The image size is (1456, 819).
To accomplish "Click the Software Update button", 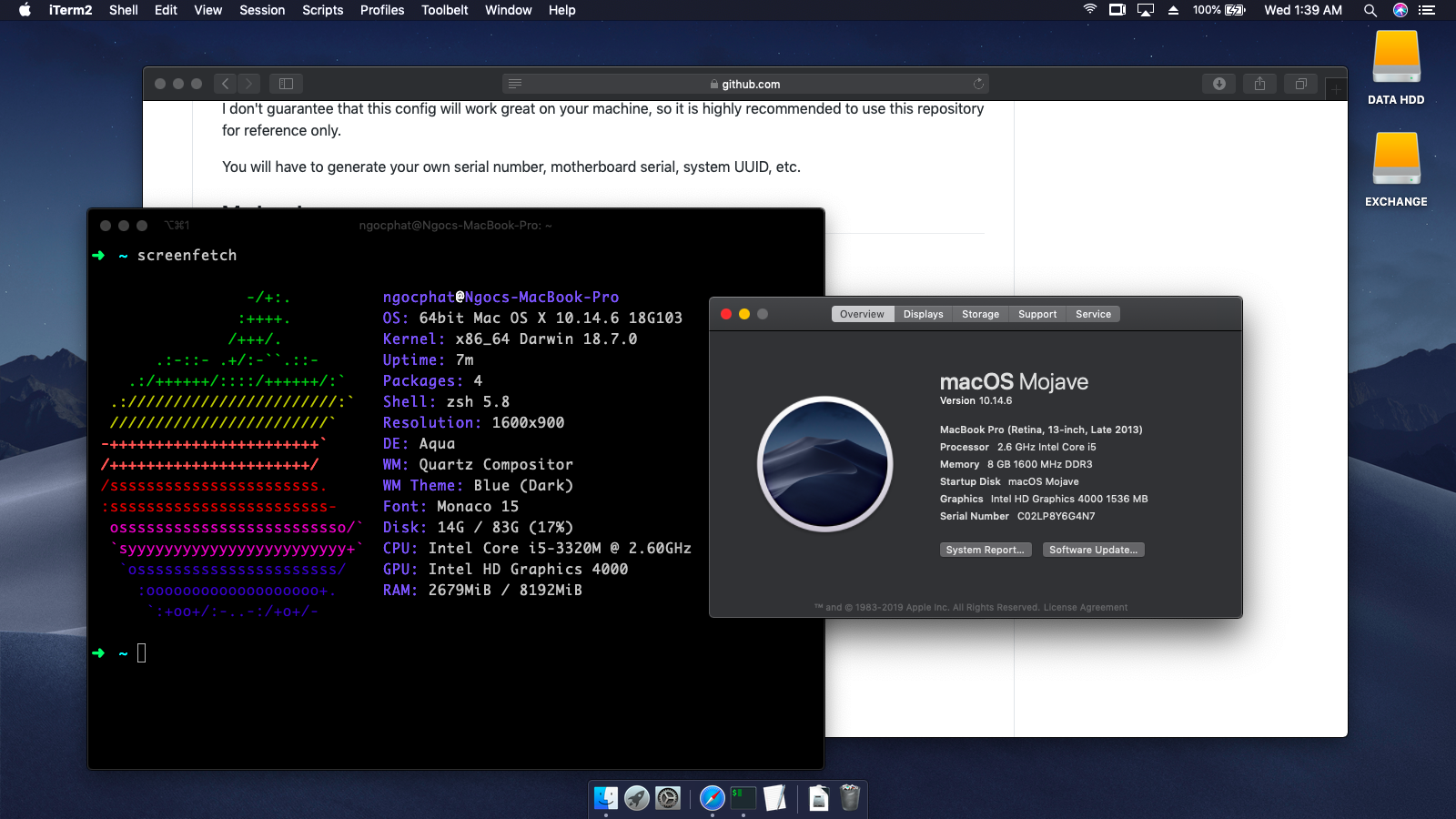I will [1092, 549].
